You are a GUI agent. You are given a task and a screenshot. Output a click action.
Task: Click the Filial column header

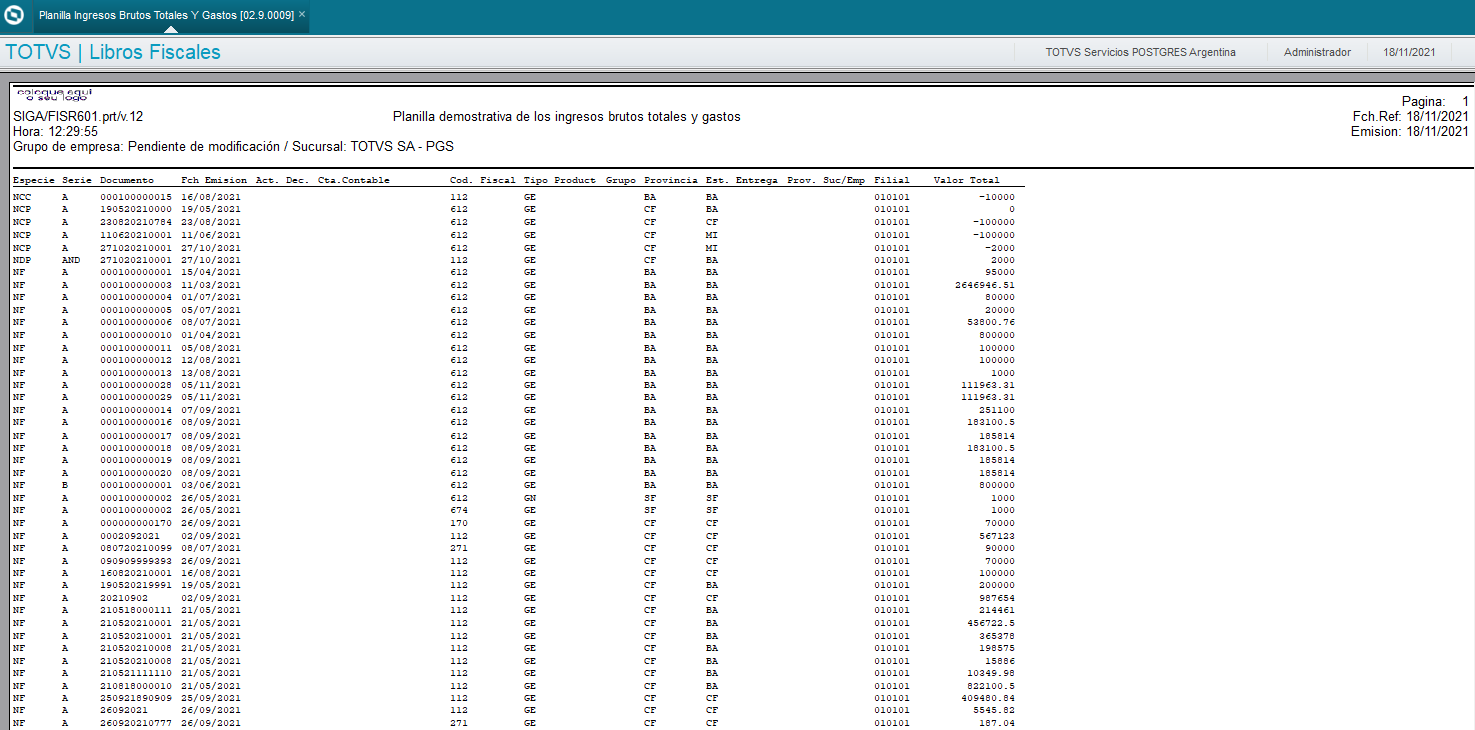tap(892, 181)
